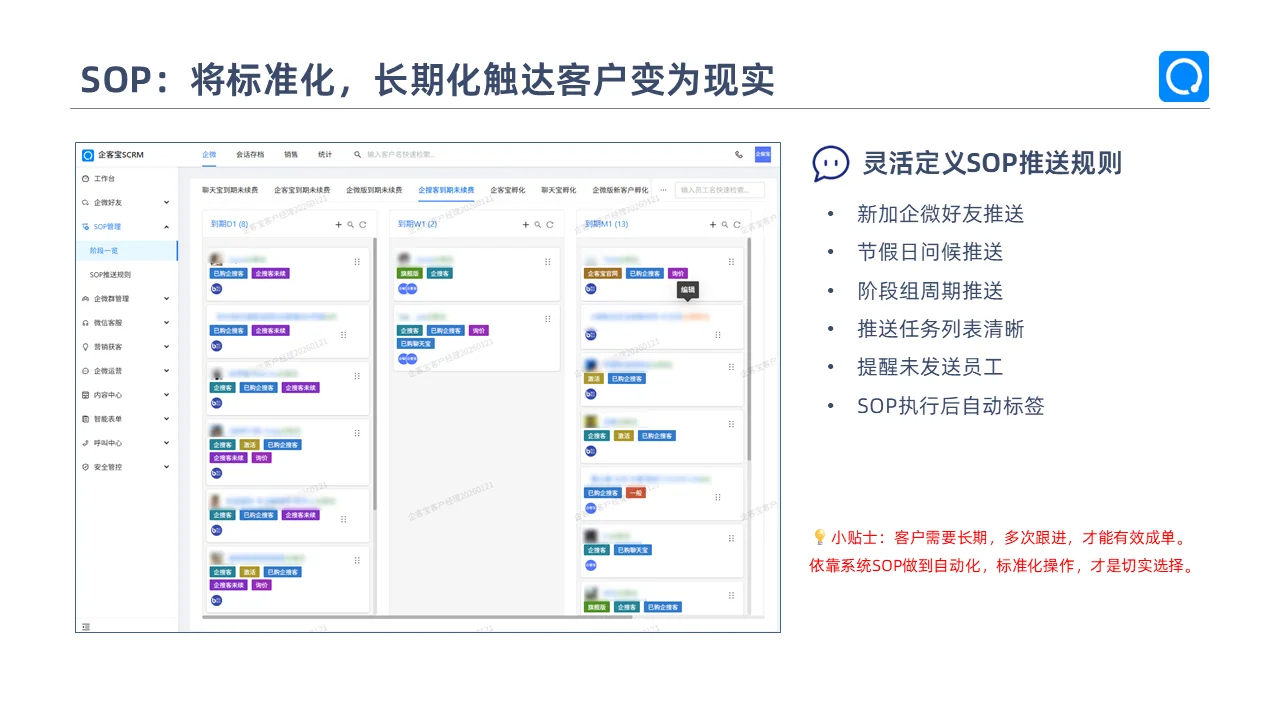
Task: Search within the 到期D1 column
Action: pos(351,225)
